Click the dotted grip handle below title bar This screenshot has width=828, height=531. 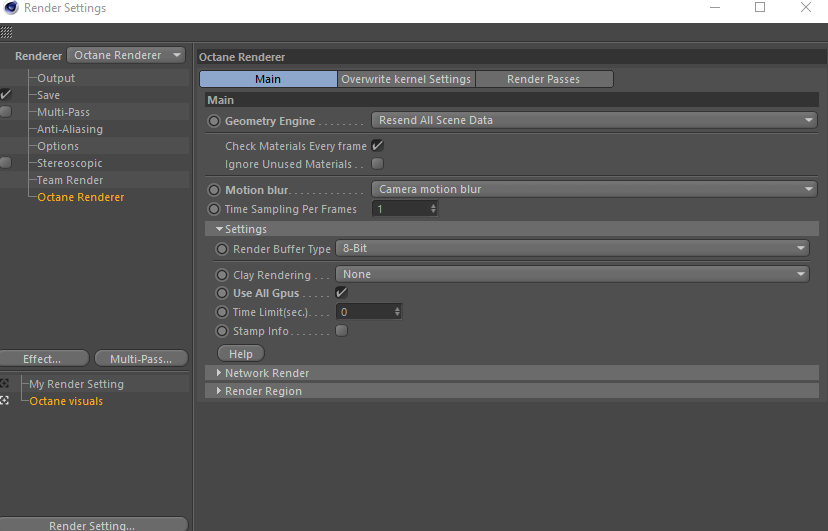tap(6, 33)
